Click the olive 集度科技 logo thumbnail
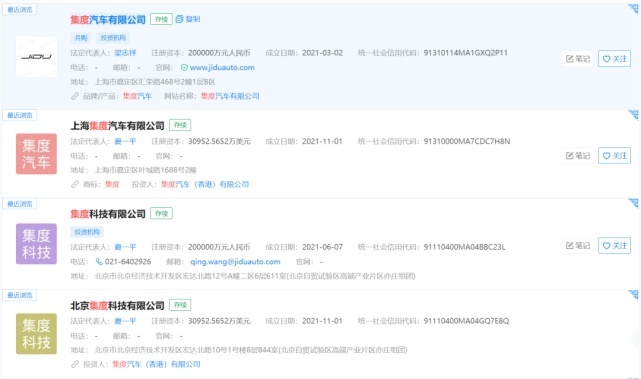The height and width of the screenshot is (379, 641). pos(36,334)
